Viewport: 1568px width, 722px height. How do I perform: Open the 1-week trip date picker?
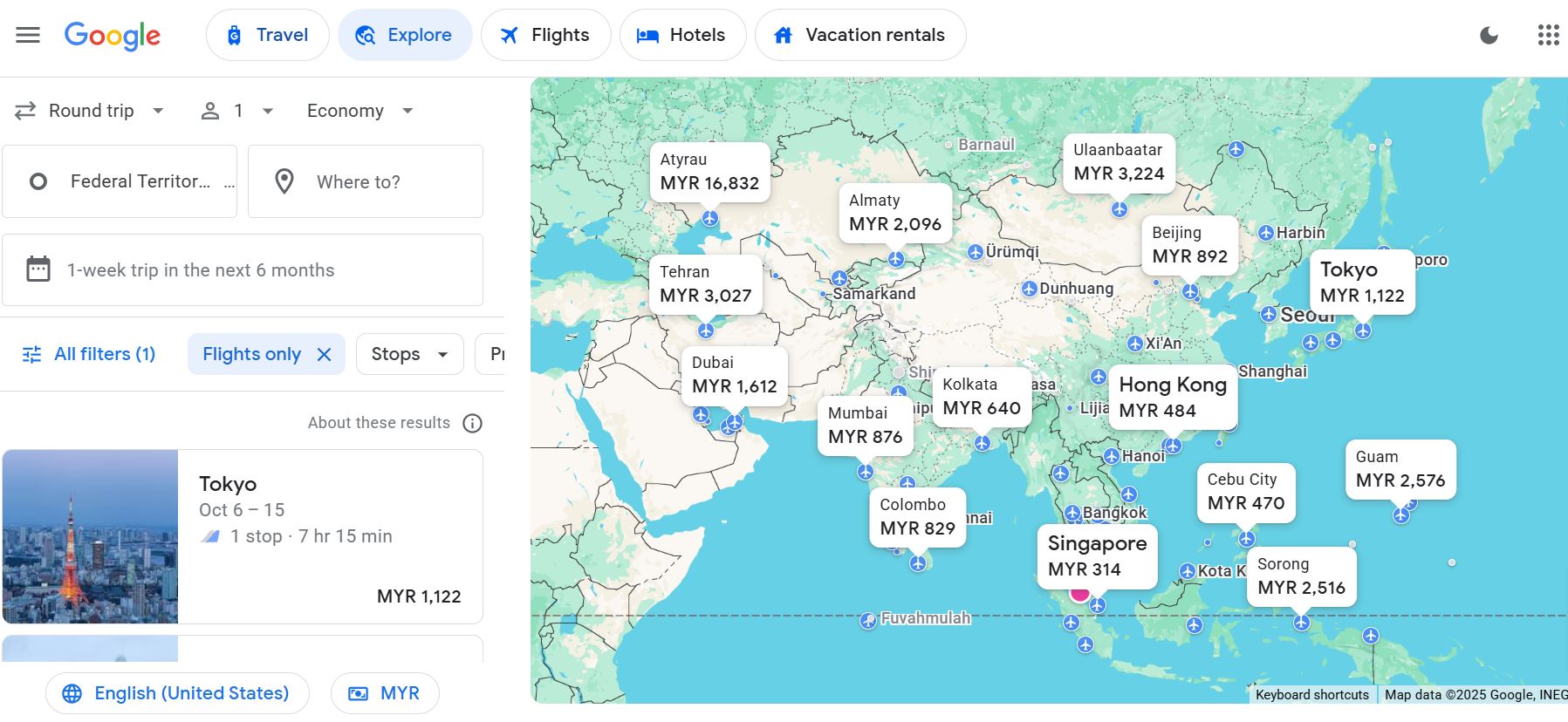coord(243,270)
